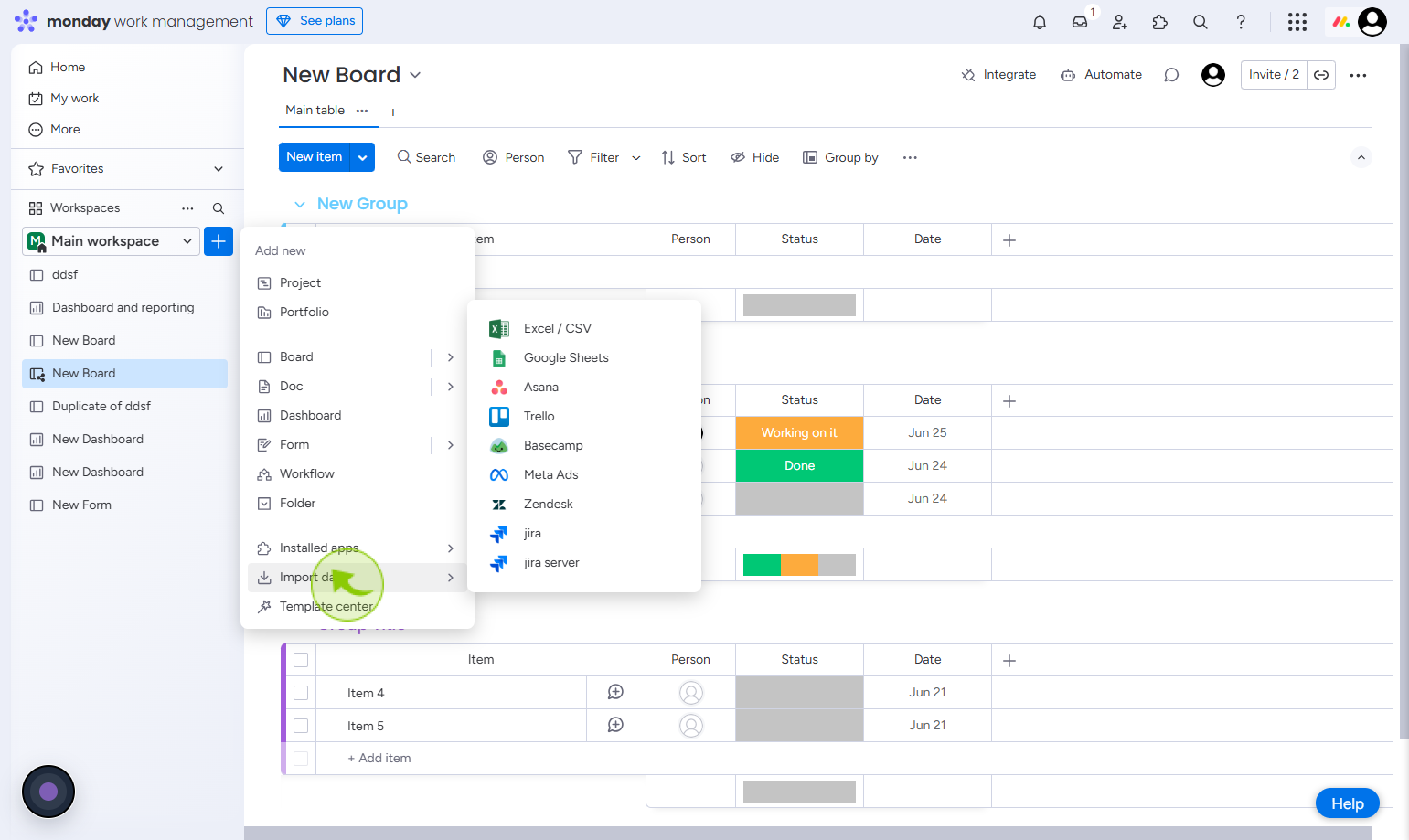
Task: Open the New item dropdown arrow
Action: 363,157
